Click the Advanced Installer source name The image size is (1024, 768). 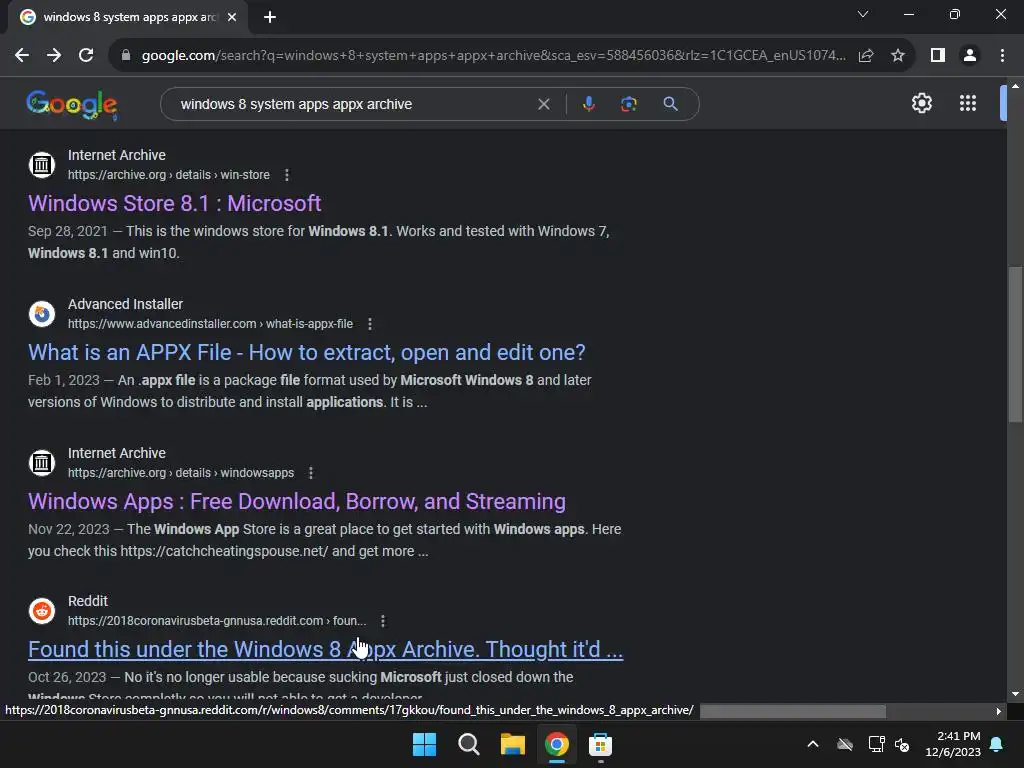(125, 304)
